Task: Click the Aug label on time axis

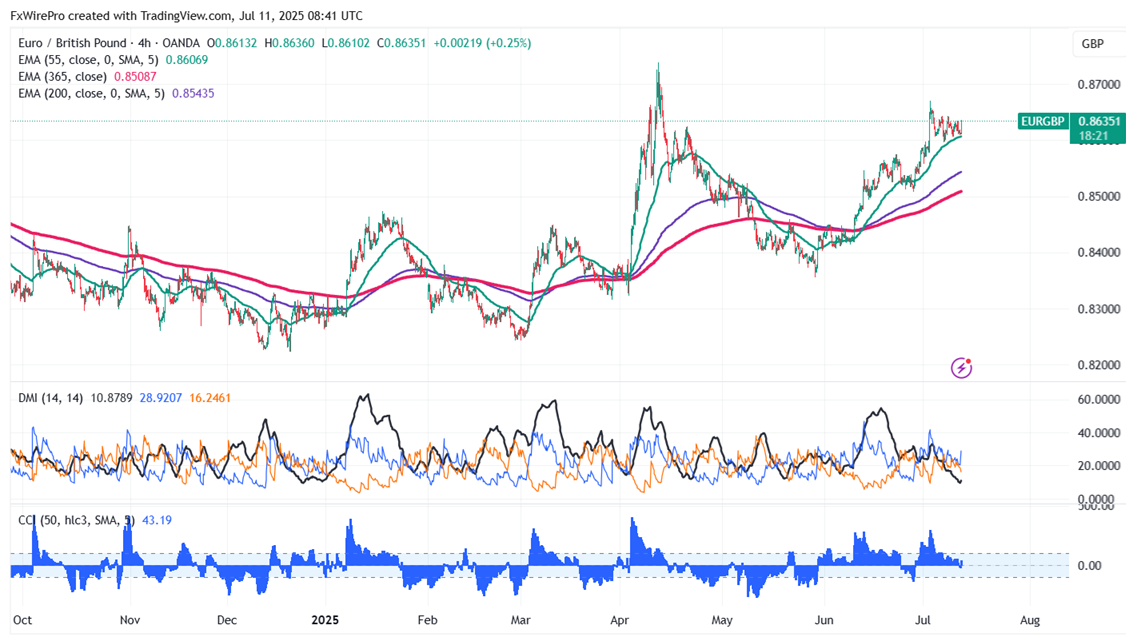Action: (1030, 620)
